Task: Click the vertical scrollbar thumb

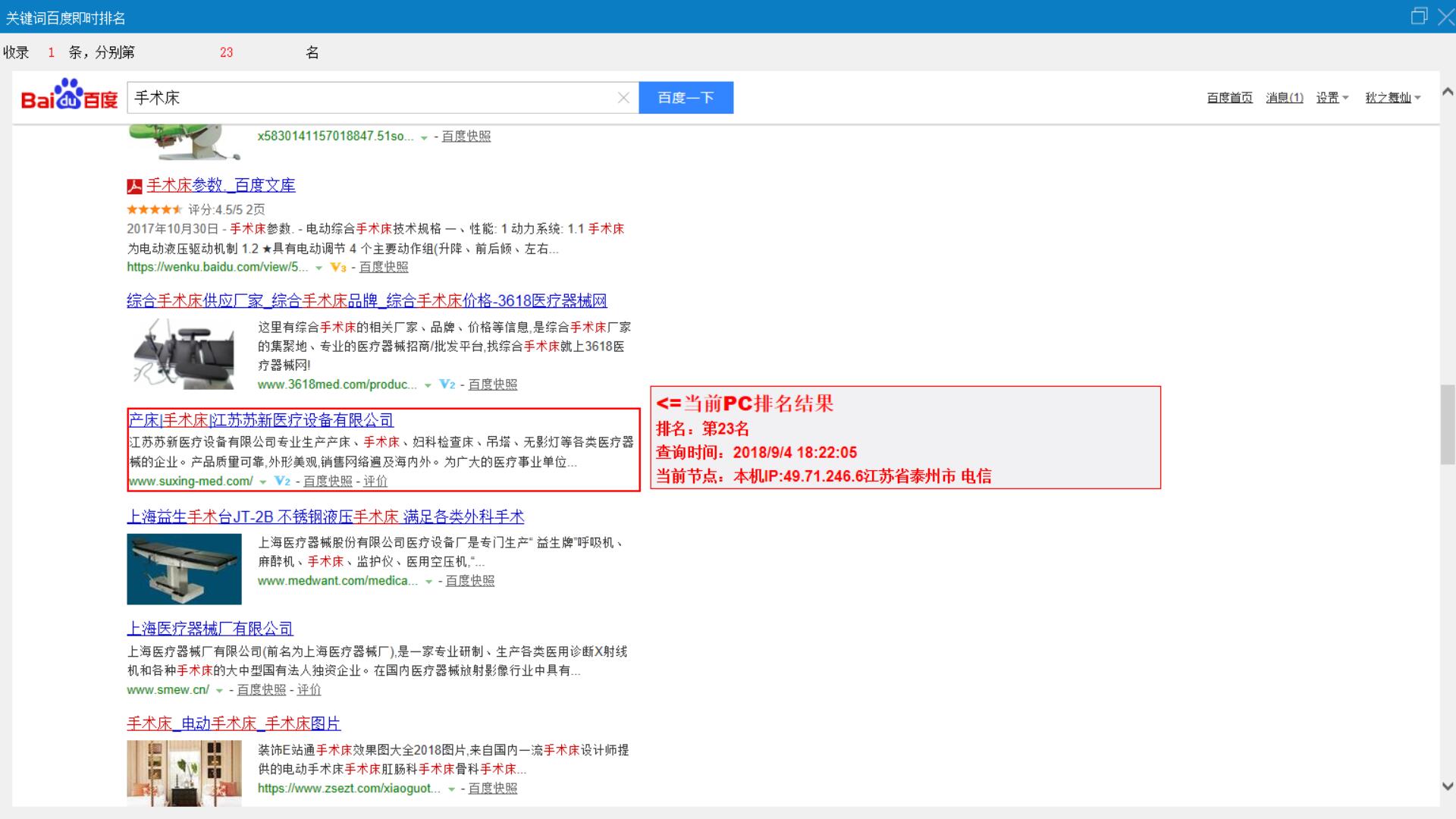Action: 1448,425
